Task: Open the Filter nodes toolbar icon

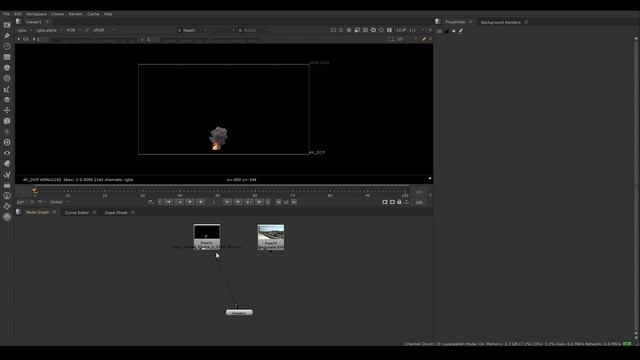Action: [x=7, y=78]
